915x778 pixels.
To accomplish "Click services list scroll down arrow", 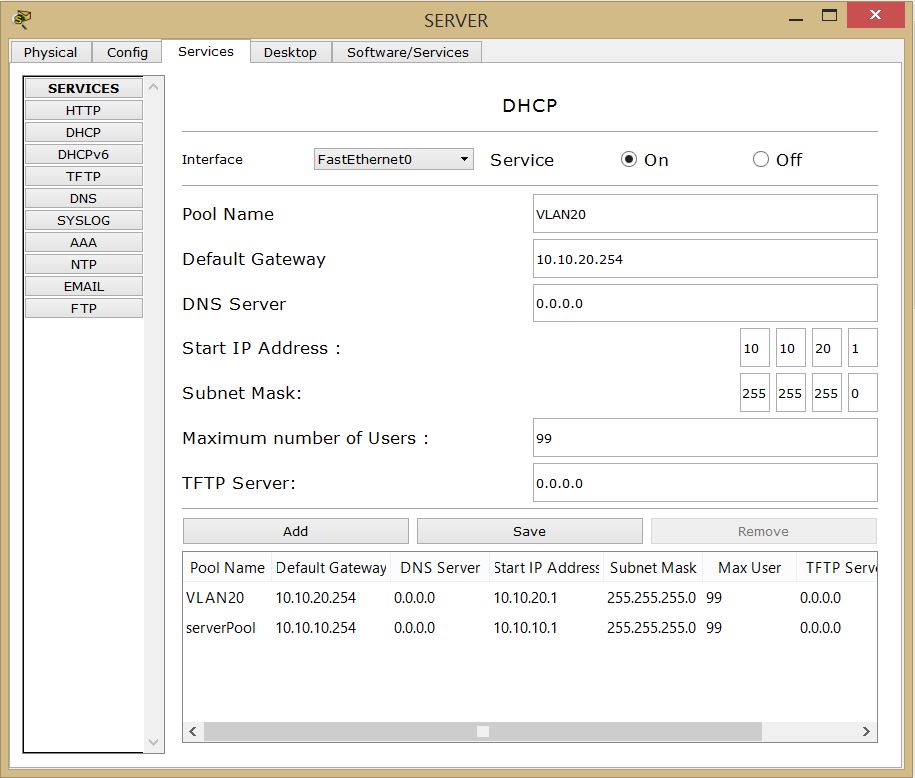I will (153, 742).
